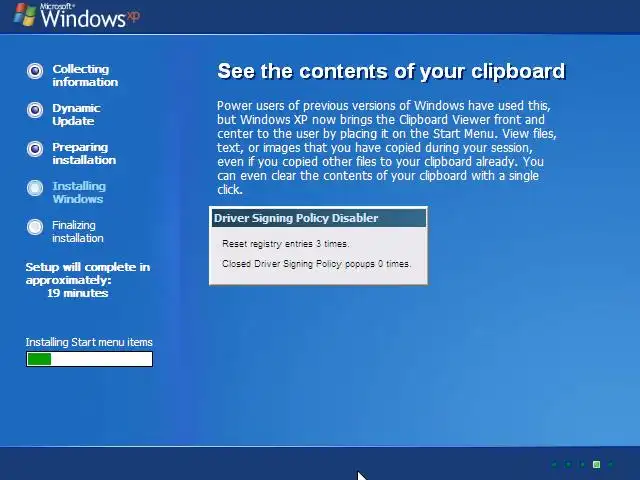Screen dimensions: 640x480
Task: Click 'Reset registry entries 3 times.' text
Action: click(286, 244)
